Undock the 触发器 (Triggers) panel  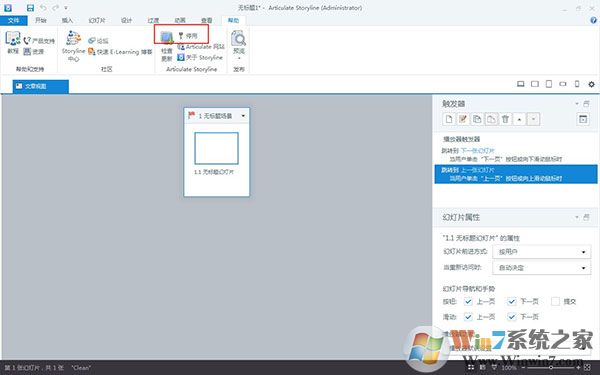(x=586, y=104)
